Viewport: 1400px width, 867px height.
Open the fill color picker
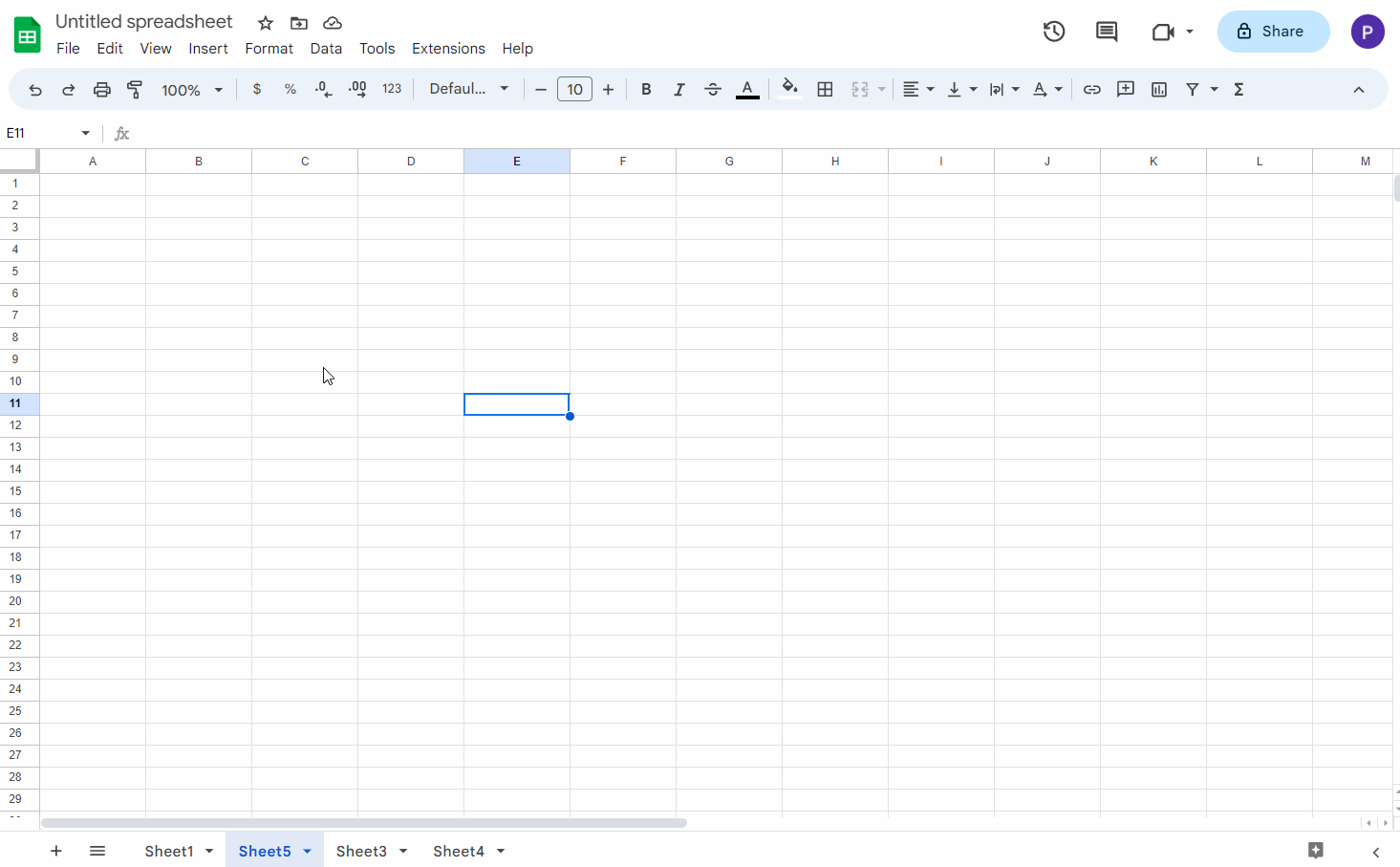[789, 89]
